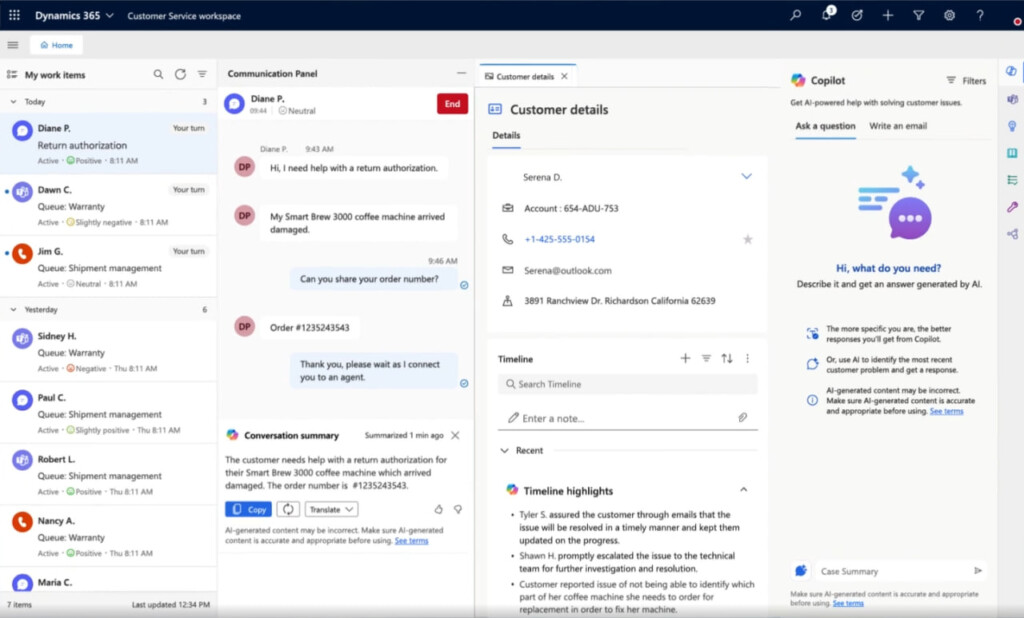Select the Order #1235243543 message
1024x618 pixels.
click(x=310, y=327)
